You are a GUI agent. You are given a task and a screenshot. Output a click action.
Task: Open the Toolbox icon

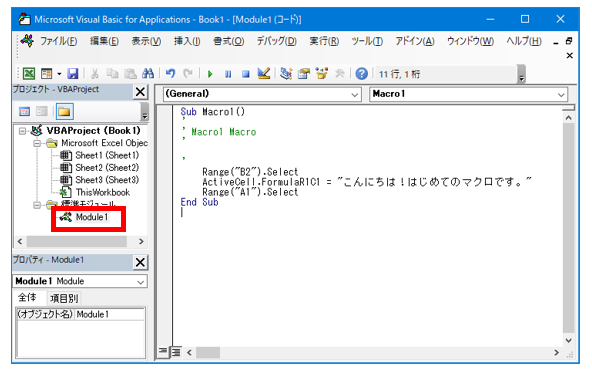coord(339,73)
